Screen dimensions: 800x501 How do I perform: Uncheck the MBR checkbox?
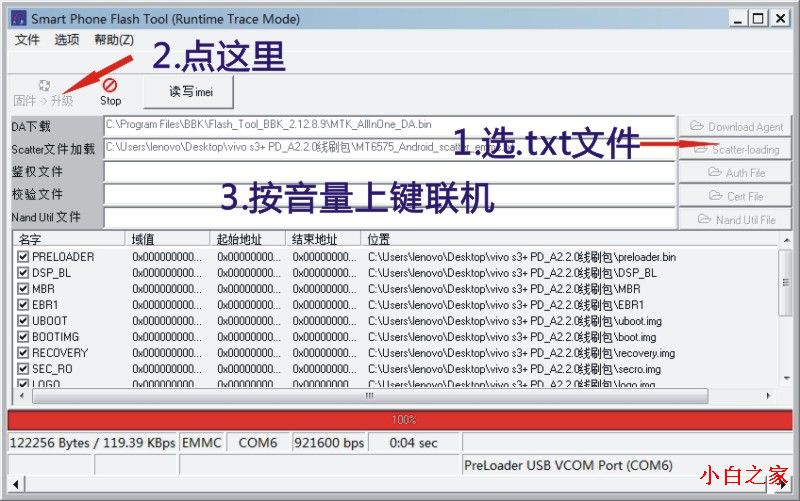click(23, 289)
